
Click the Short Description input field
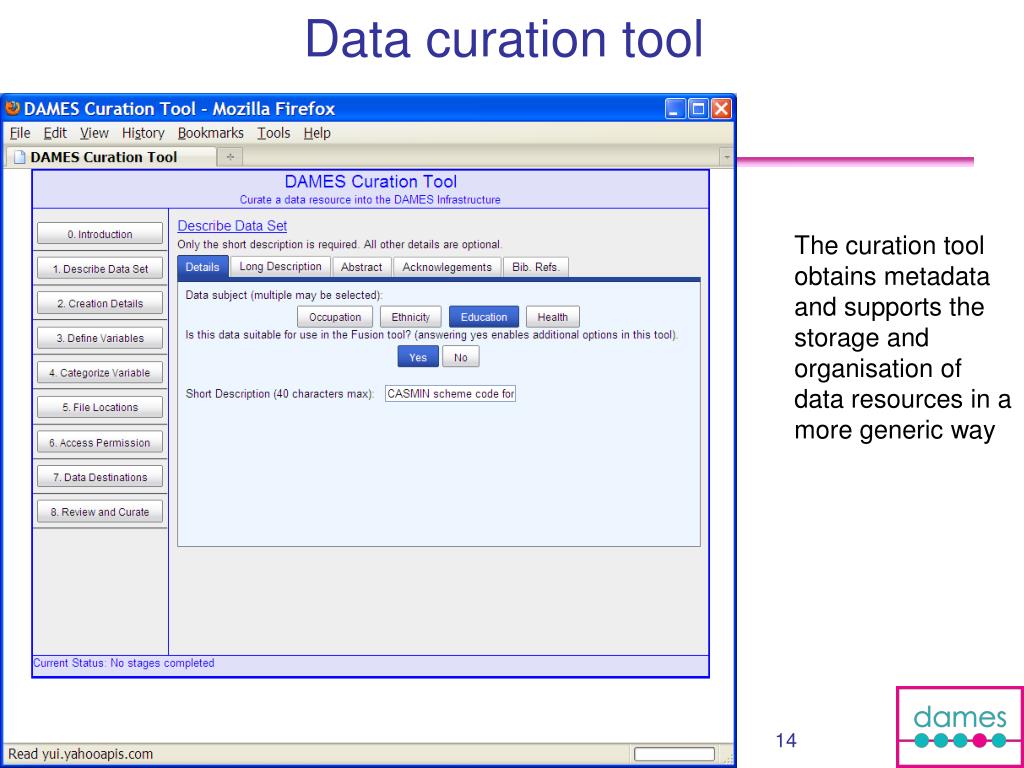(x=451, y=394)
